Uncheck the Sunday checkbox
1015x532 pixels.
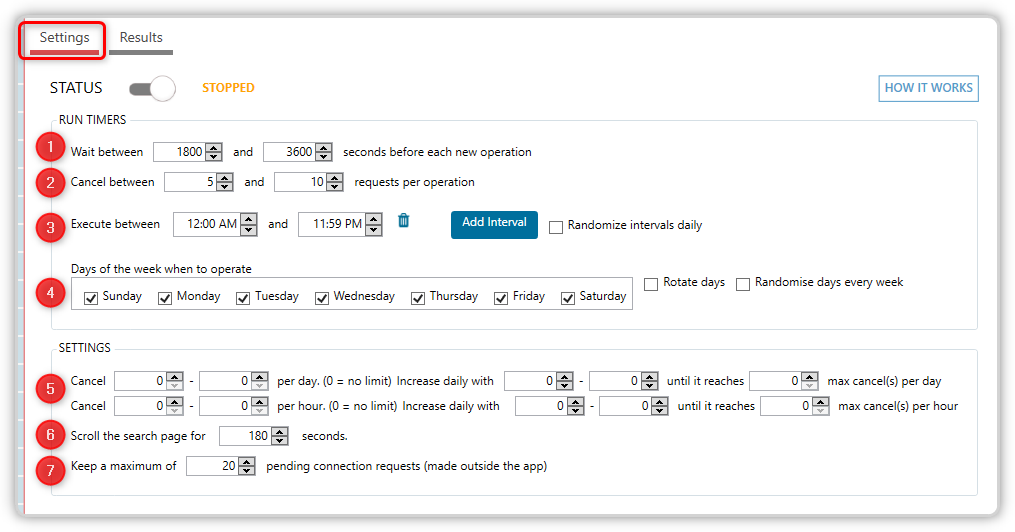pos(91,298)
